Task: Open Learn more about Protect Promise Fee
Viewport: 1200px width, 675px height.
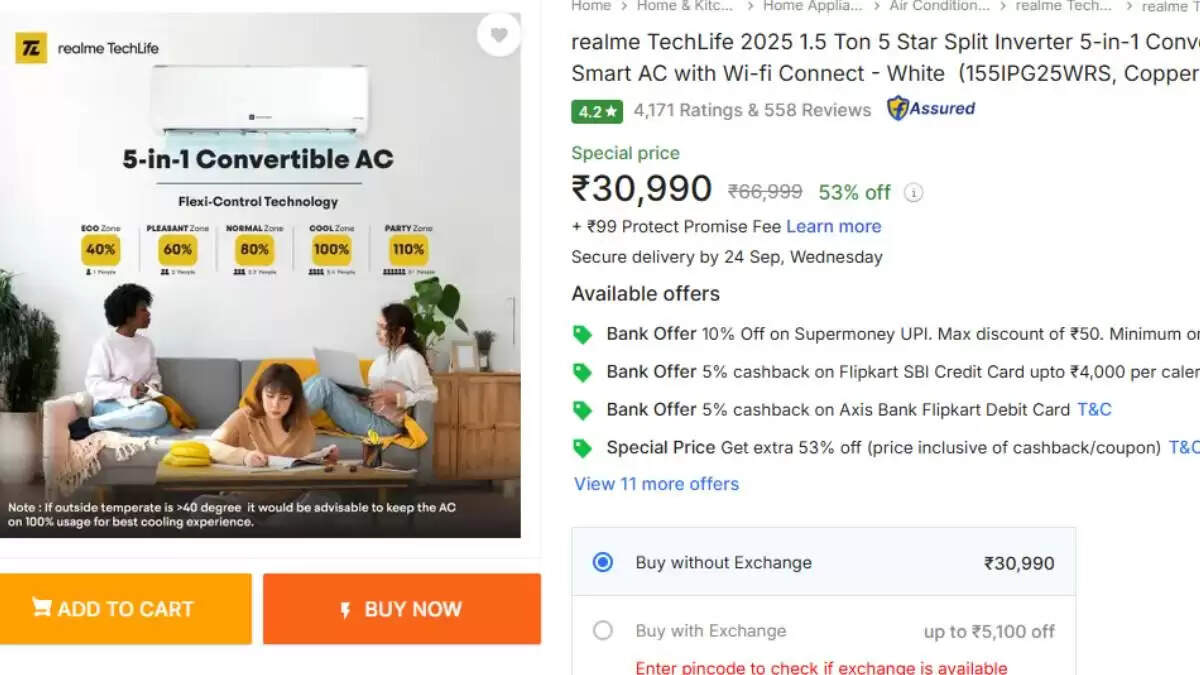Action: (834, 226)
